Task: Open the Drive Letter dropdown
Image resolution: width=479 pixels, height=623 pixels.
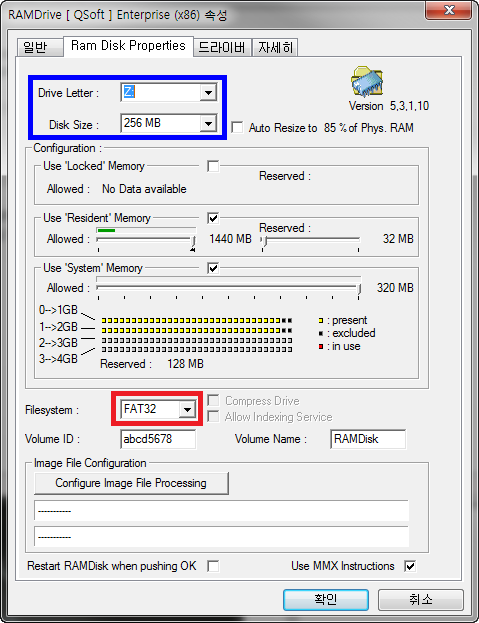Action: 208,93
